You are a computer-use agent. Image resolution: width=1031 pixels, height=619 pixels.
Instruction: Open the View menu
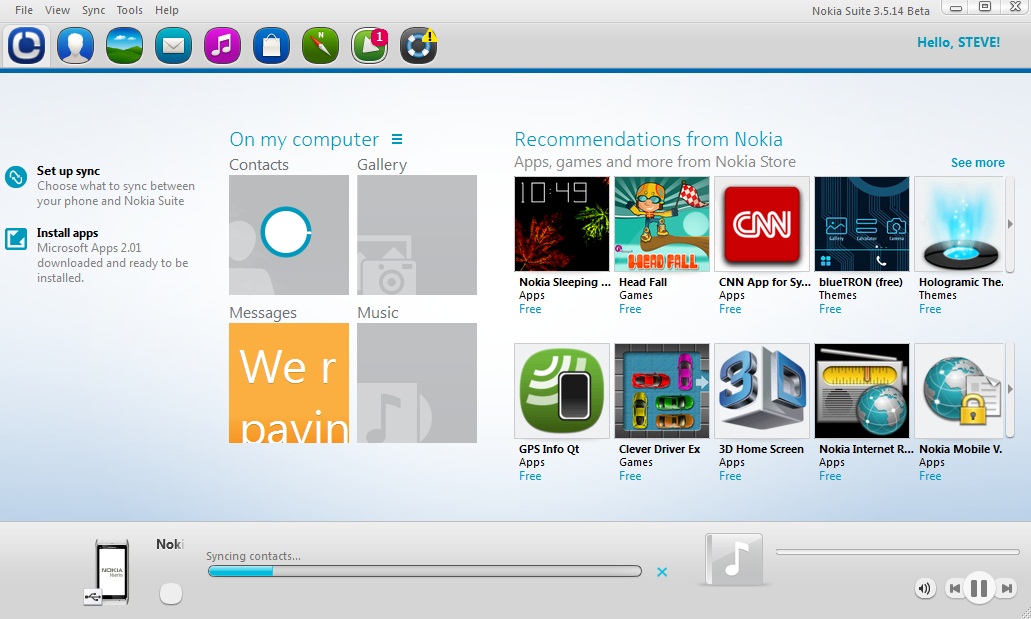click(x=57, y=10)
